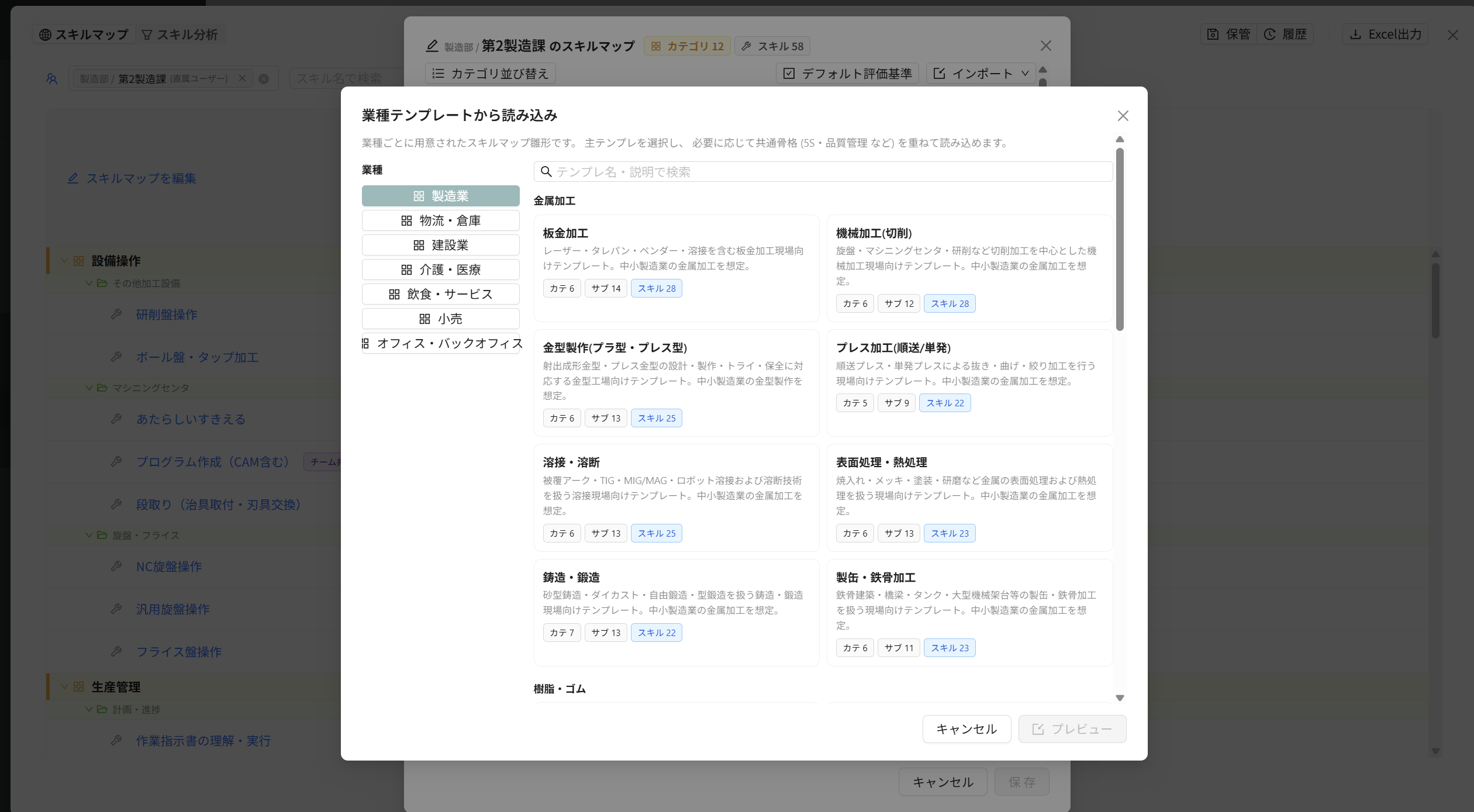Viewport: 1474px width, 812px height.
Task: Click the スキル 22 badge on プレス加工
Action: click(x=945, y=403)
